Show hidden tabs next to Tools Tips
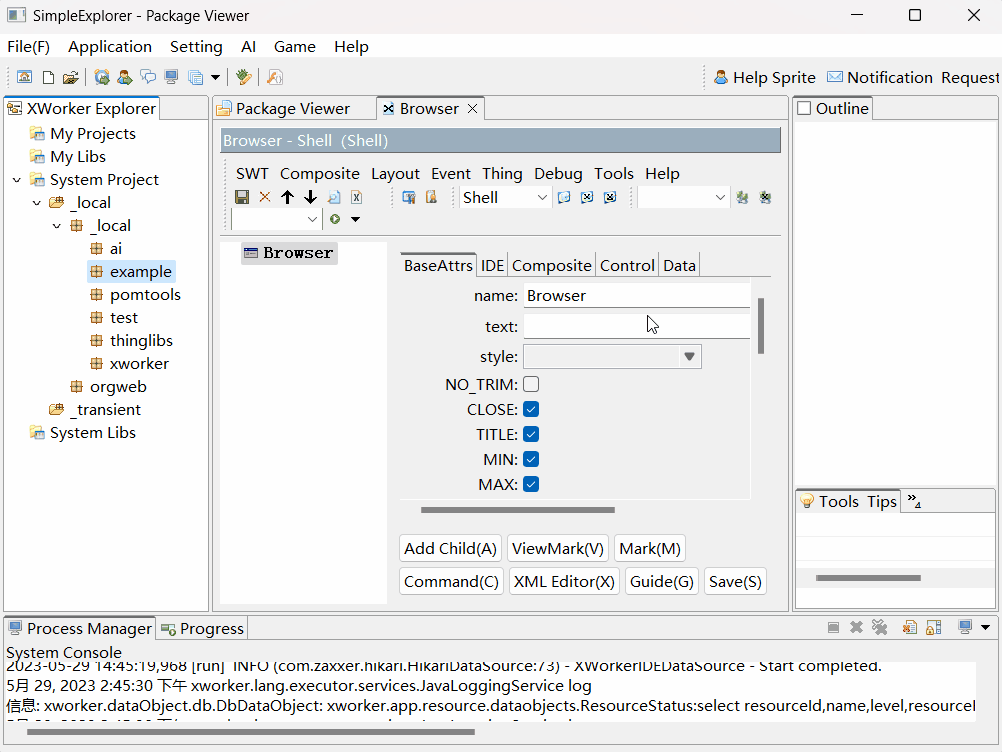Viewport: 1002px width, 752px height. point(914,502)
